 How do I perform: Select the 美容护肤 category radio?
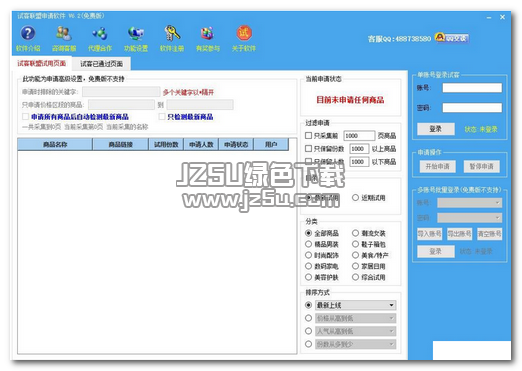click(308, 277)
